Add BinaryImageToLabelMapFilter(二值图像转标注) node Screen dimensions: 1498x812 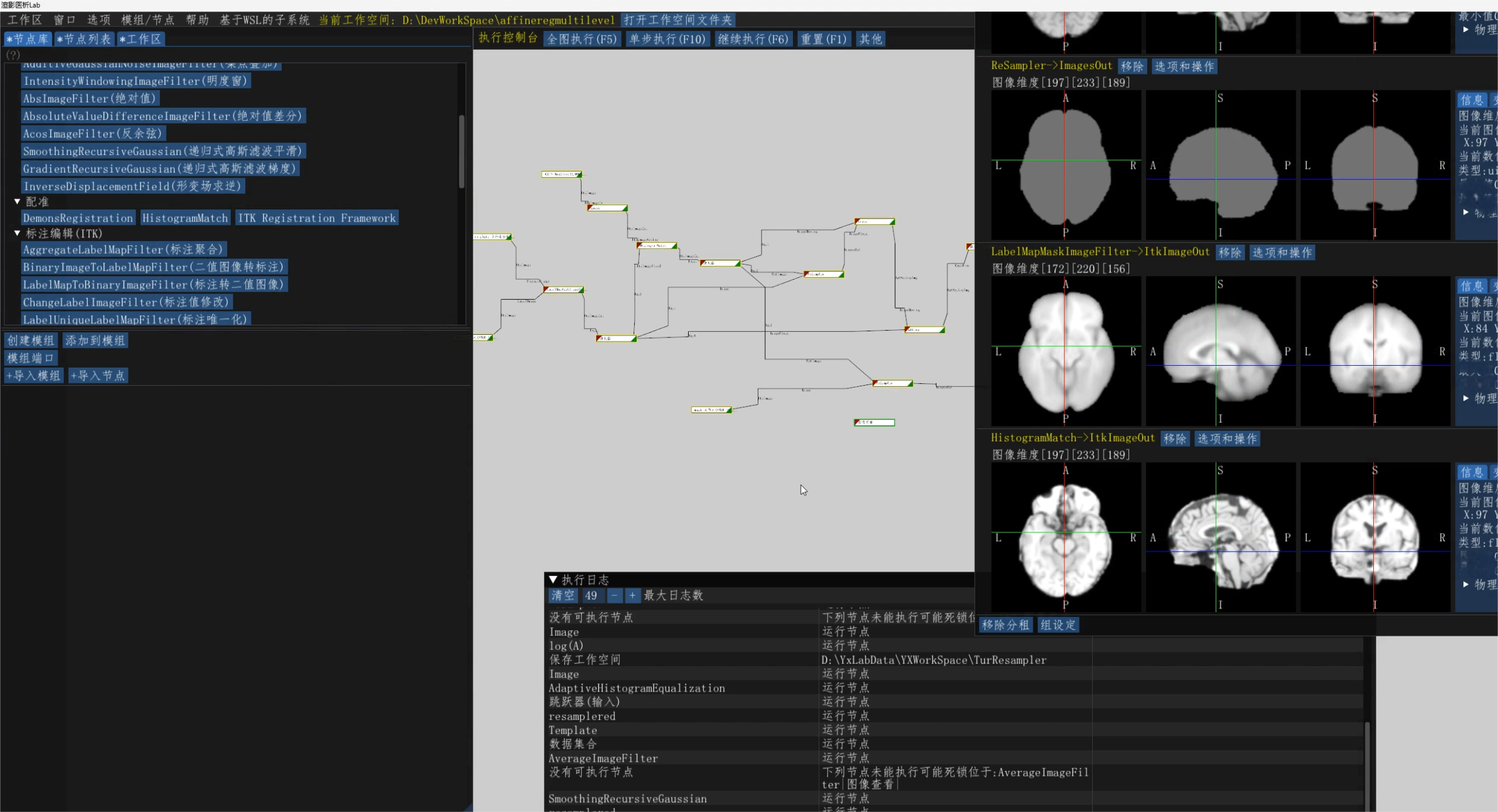(153, 267)
